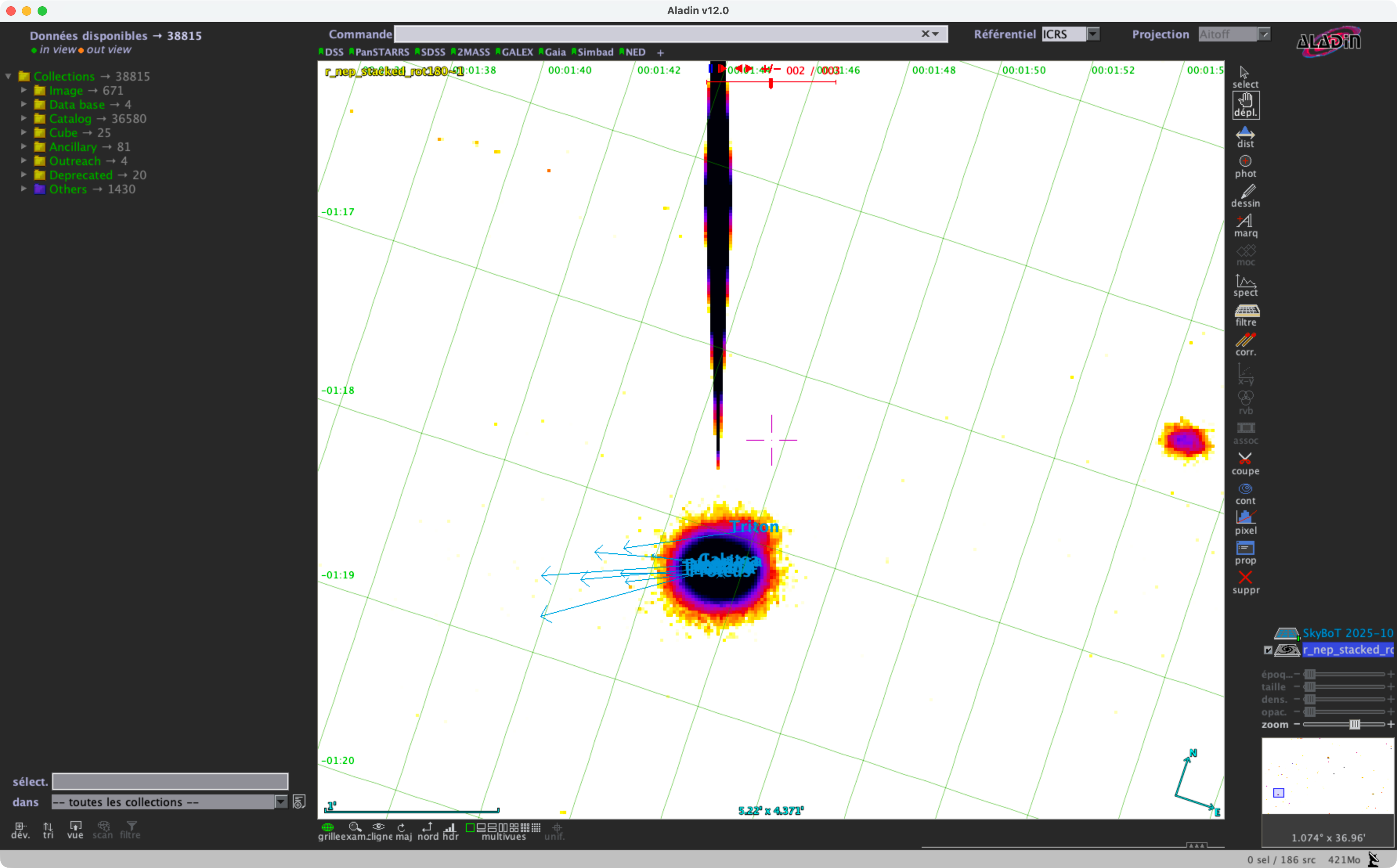This screenshot has width=1397, height=868.
Task: Open the 'toutes les collections' dropdown
Action: coord(170,802)
